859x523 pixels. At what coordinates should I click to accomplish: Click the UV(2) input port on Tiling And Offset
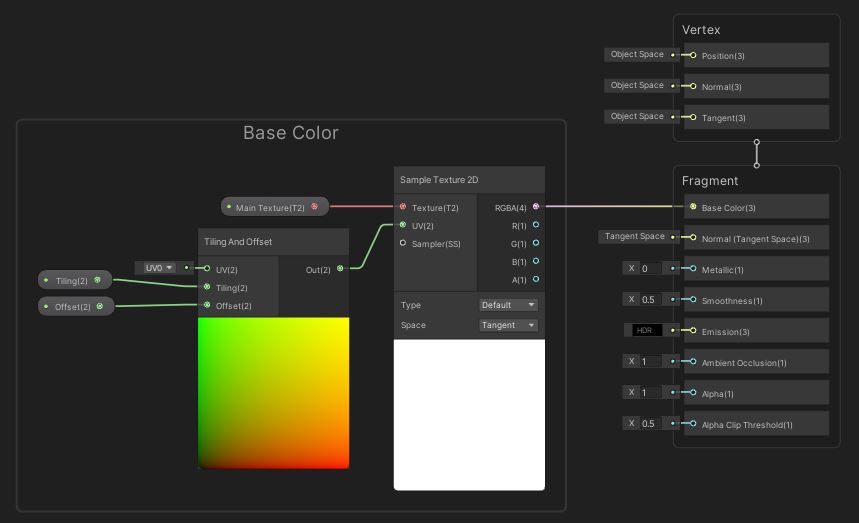click(207, 268)
